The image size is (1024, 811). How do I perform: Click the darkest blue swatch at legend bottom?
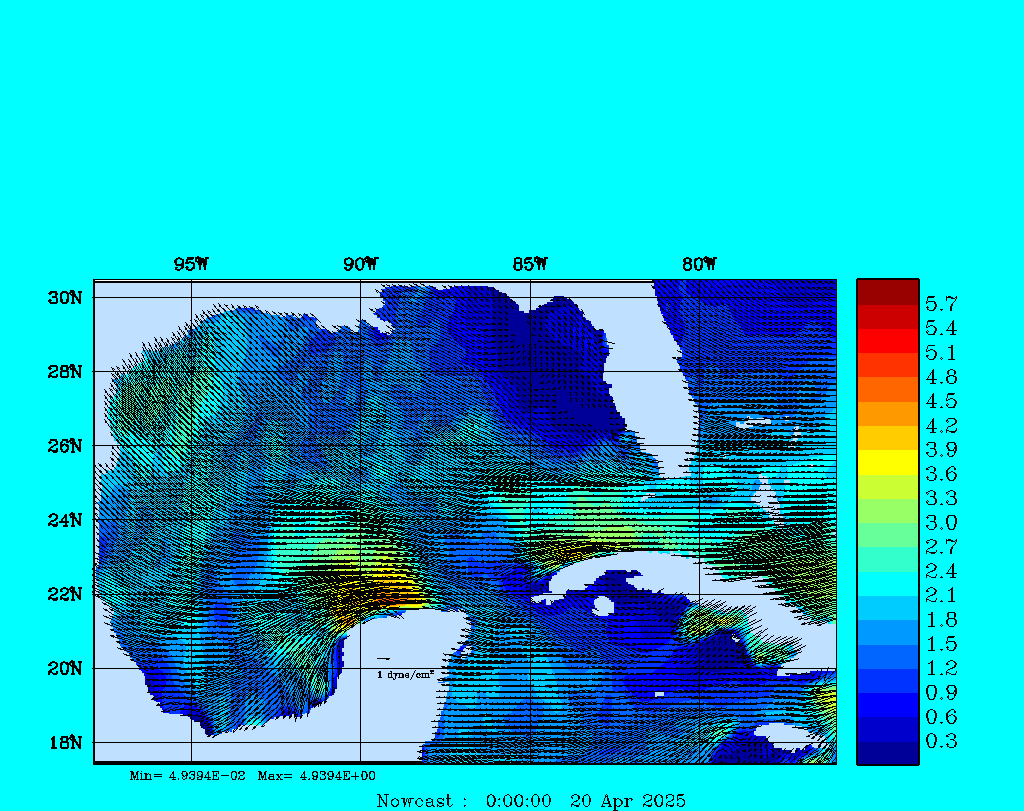pos(887,753)
